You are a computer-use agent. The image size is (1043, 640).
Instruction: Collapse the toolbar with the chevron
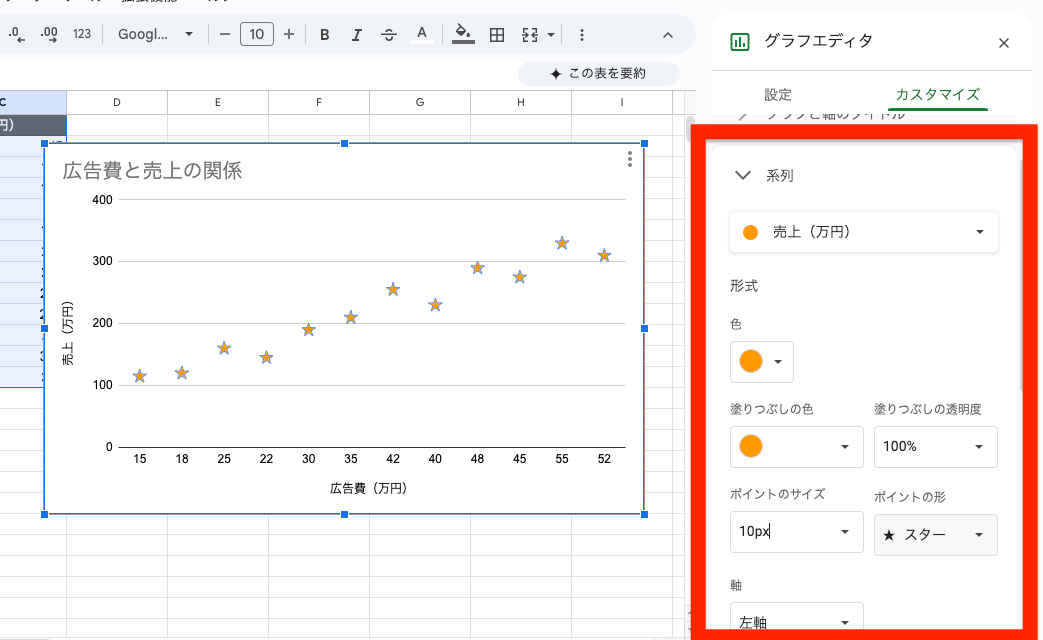click(668, 33)
